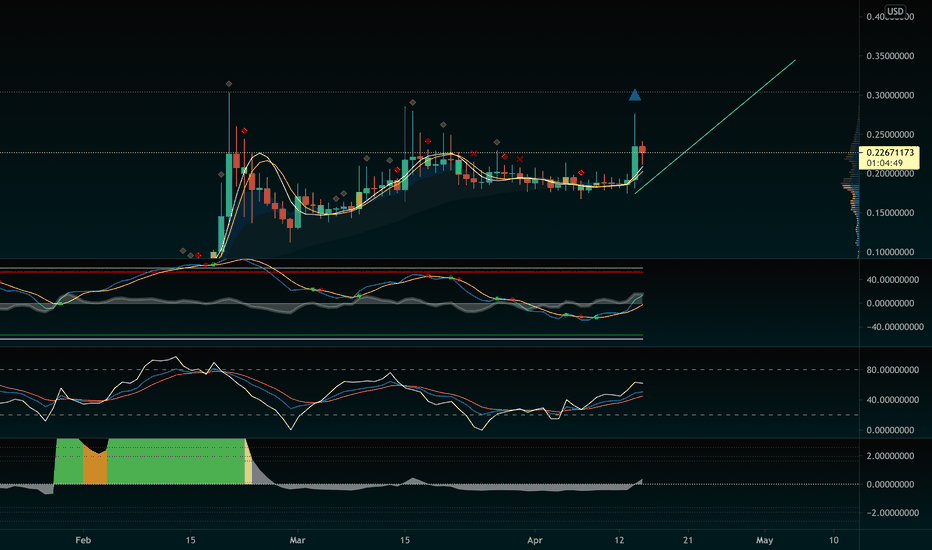Click the current price label 0.22671173
The image size is (932, 550).
(890, 152)
